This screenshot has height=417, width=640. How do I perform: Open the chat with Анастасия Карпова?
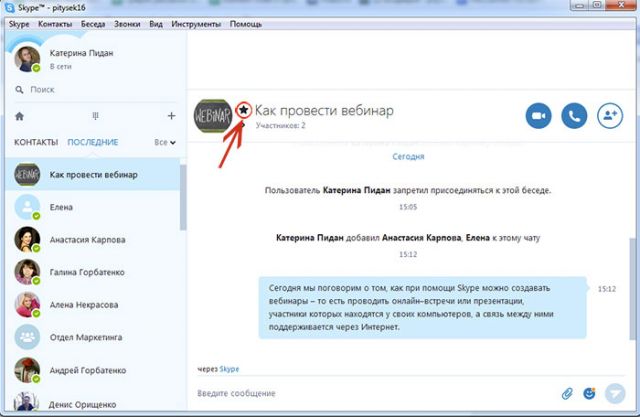tap(90, 239)
